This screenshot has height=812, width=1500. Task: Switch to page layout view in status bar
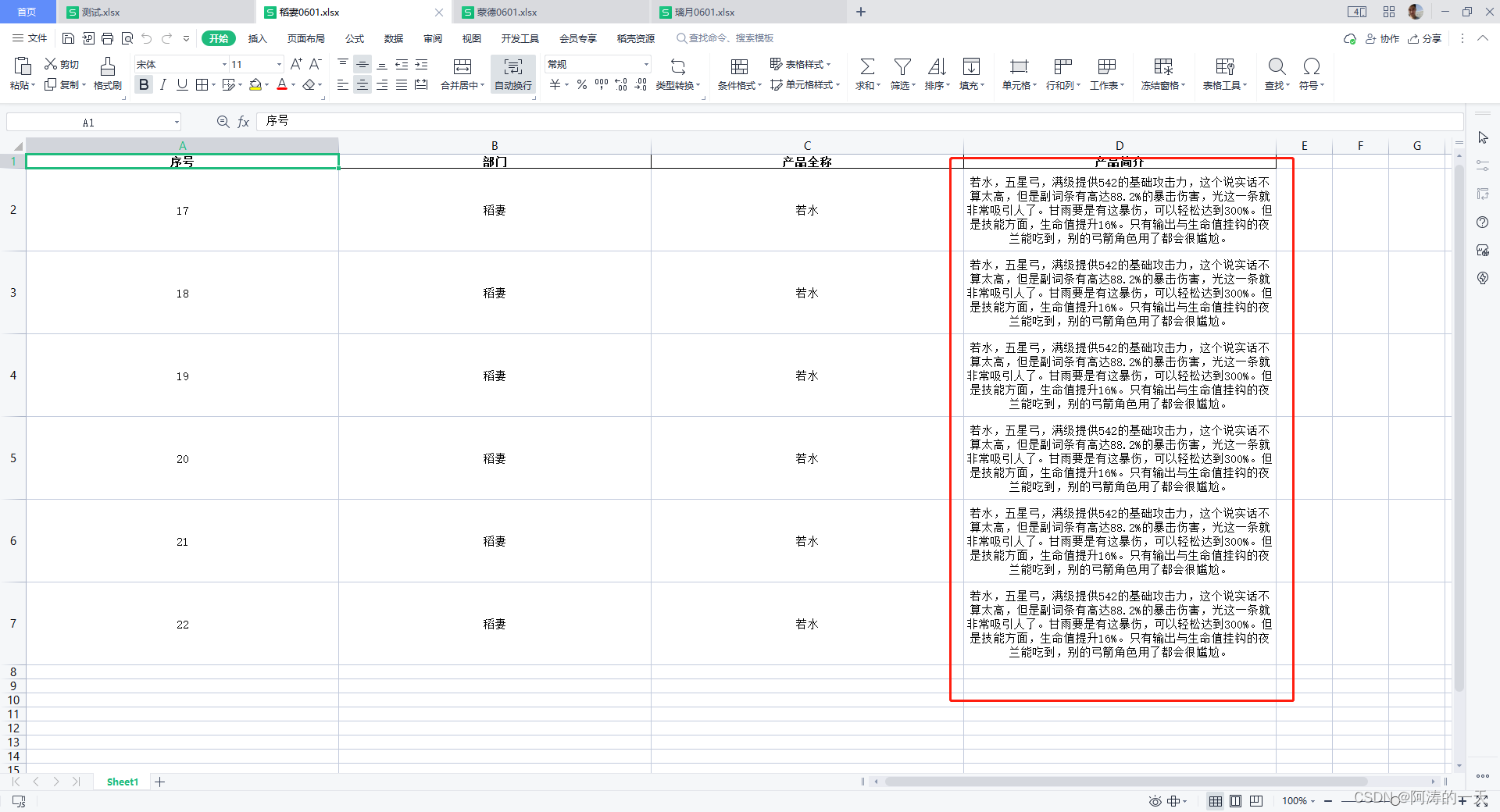tap(1235, 801)
